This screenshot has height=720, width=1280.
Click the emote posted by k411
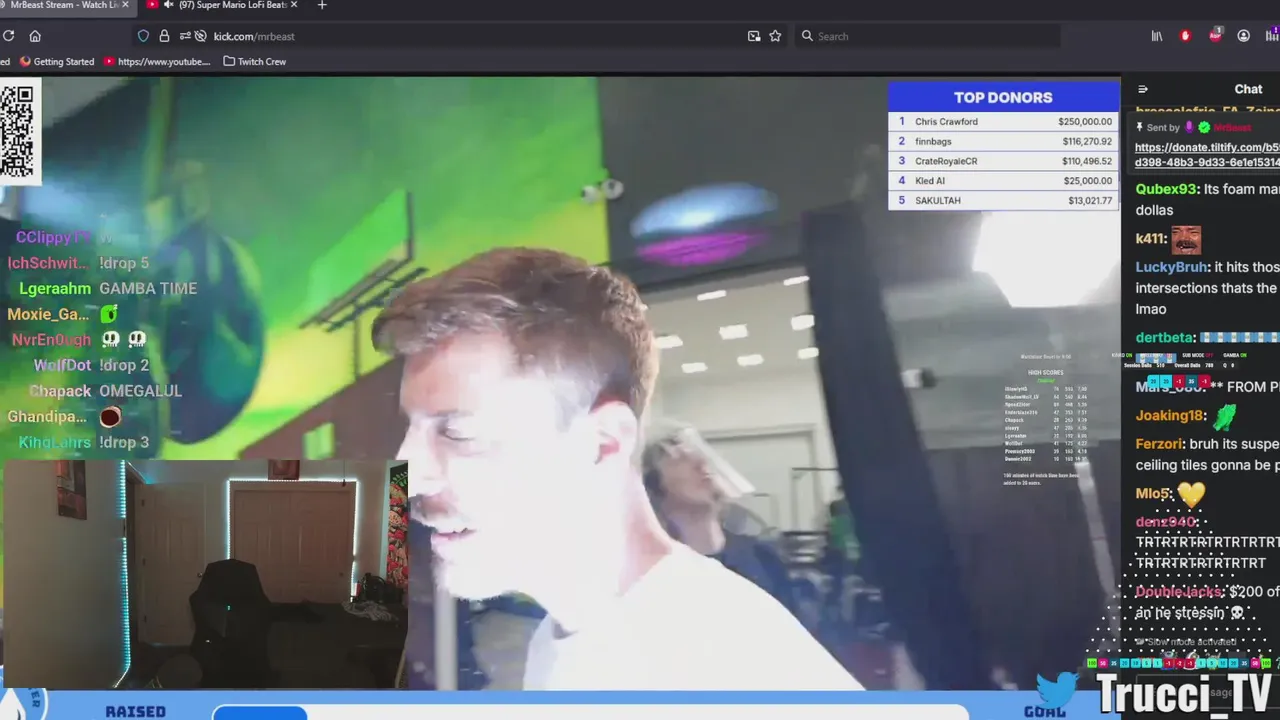coord(1186,239)
